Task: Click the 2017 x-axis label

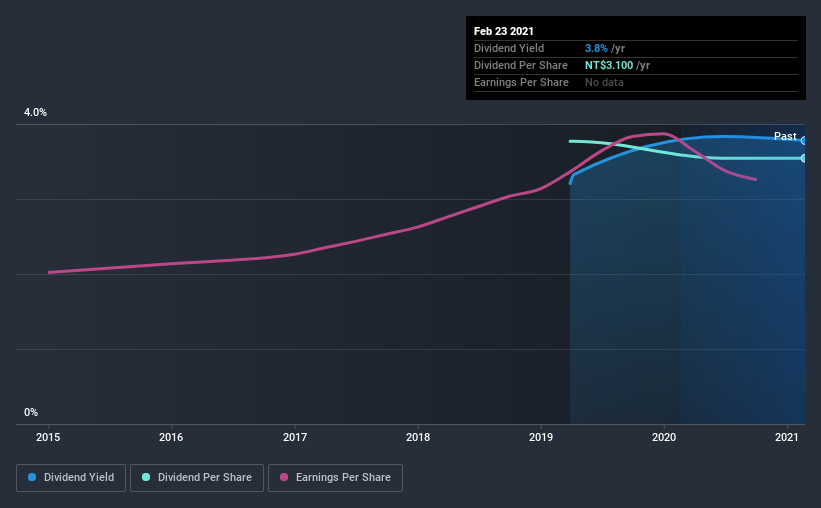Action: click(x=295, y=437)
